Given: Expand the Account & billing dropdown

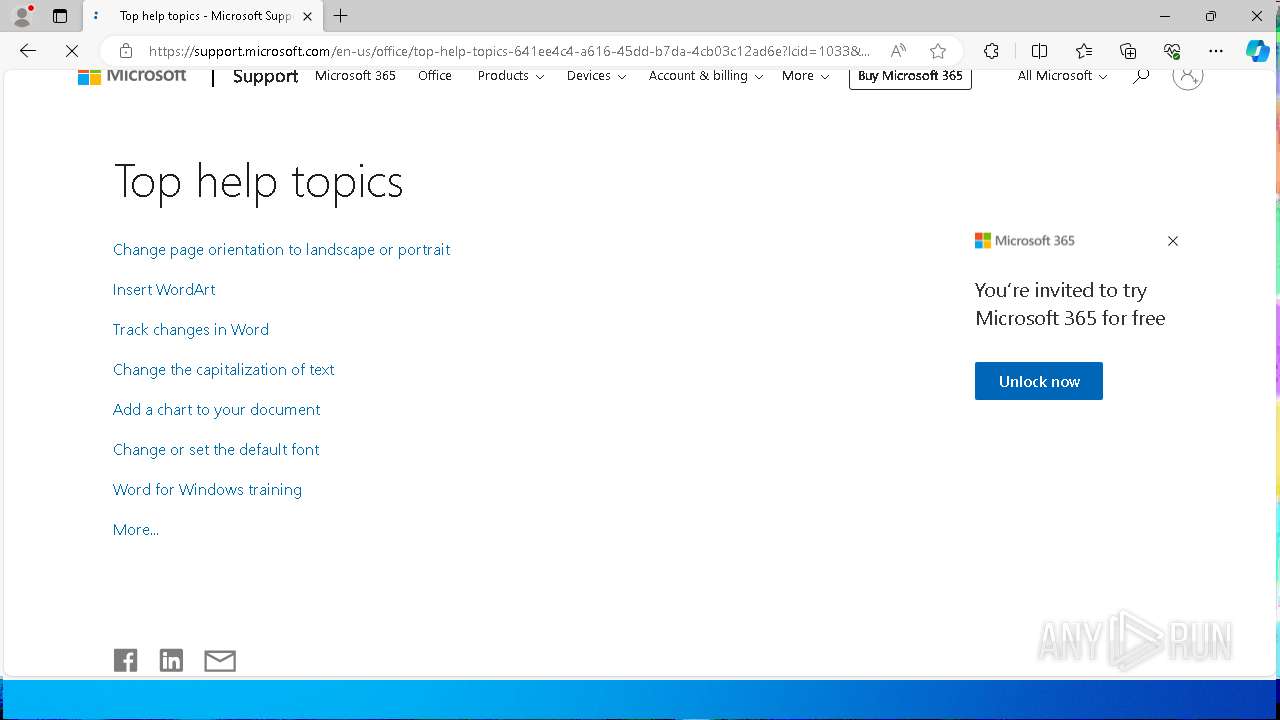Looking at the screenshot, I should tap(706, 76).
